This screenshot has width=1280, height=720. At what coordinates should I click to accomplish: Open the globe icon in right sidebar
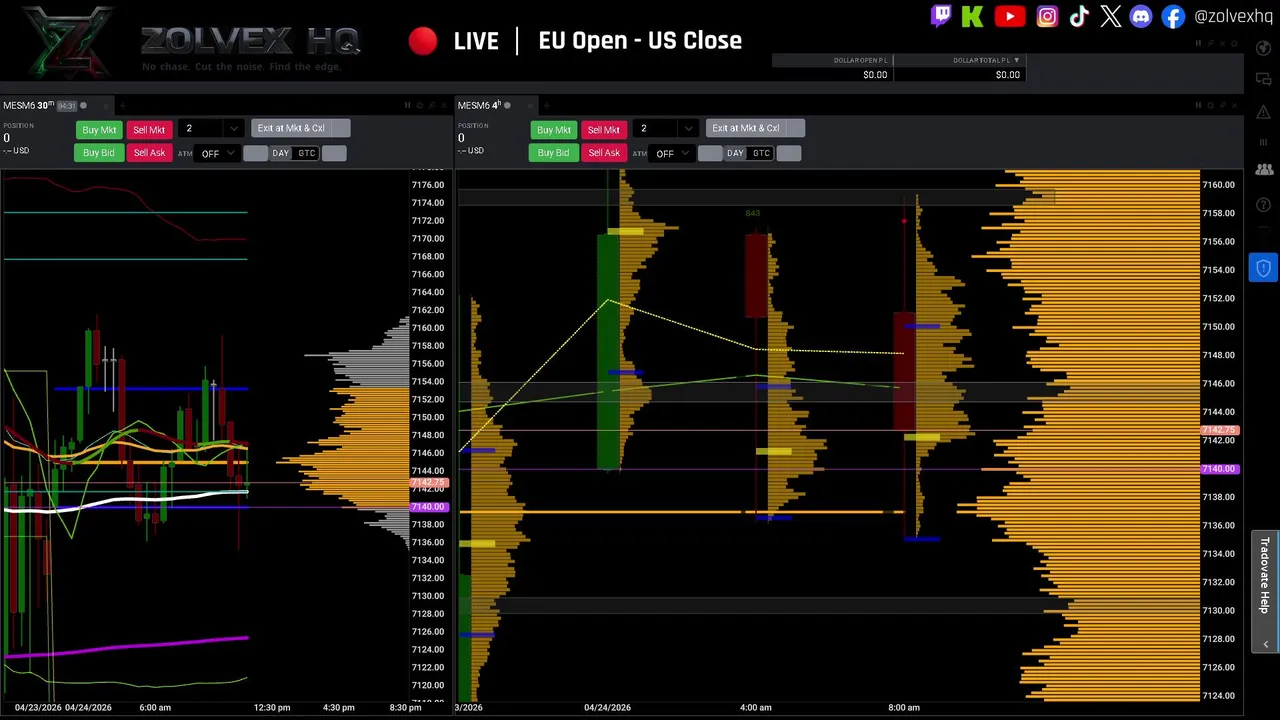tap(1263, 48)
